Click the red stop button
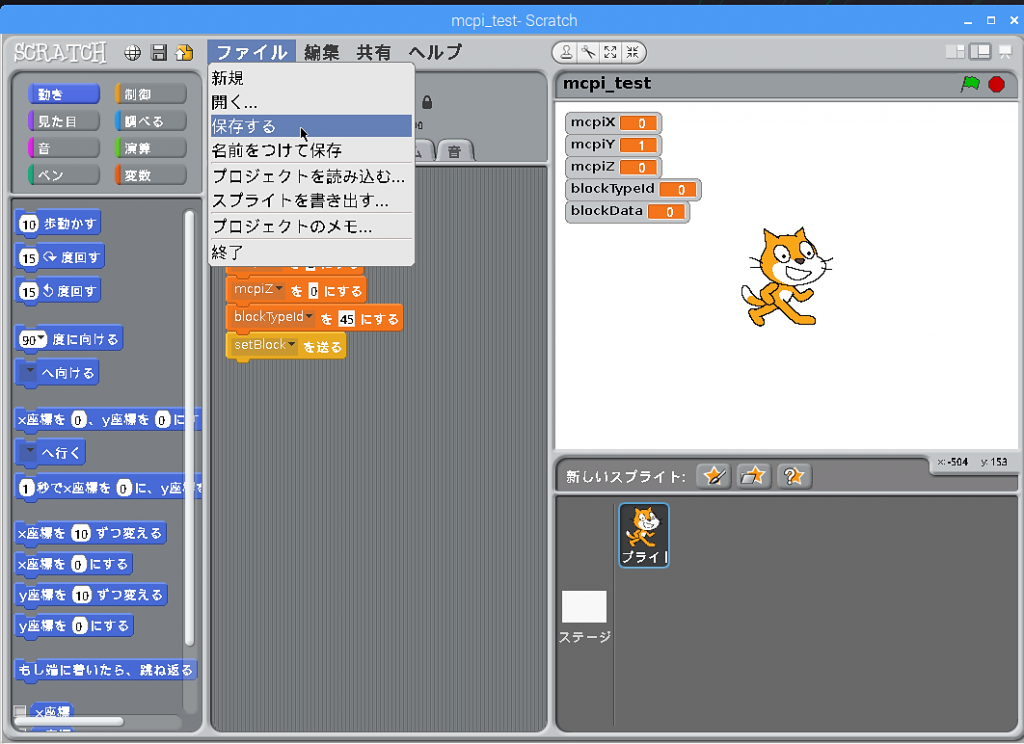 tap(997, 84)
